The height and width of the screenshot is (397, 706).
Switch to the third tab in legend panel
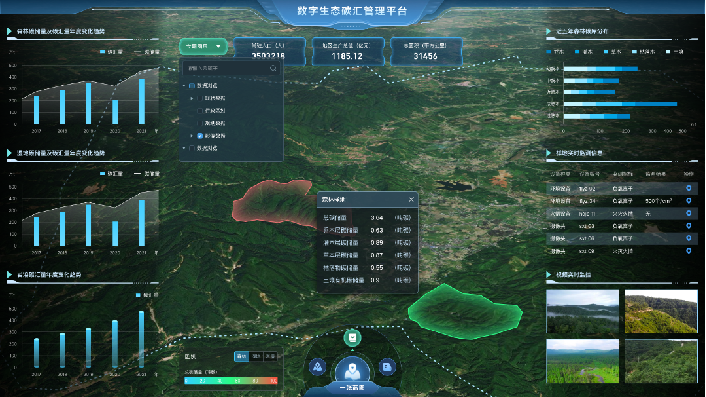pos(271,356)
